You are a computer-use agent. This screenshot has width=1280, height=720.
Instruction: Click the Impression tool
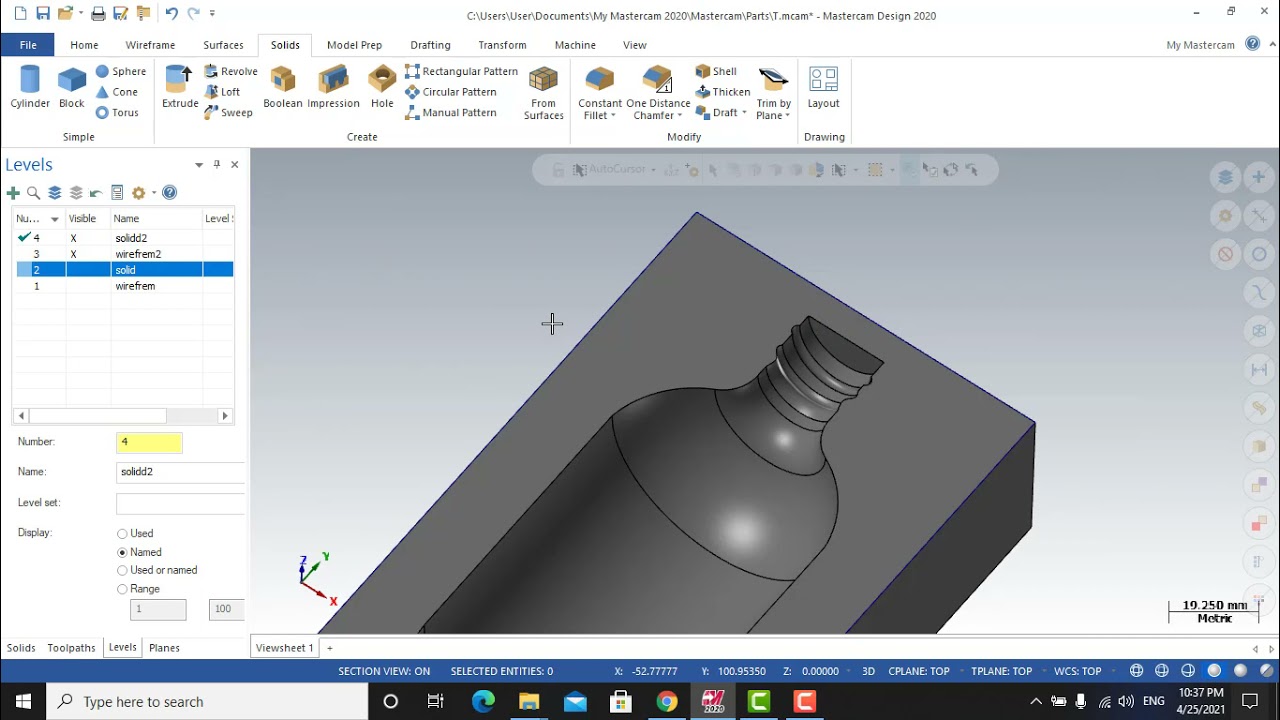(x=333, y=87)
